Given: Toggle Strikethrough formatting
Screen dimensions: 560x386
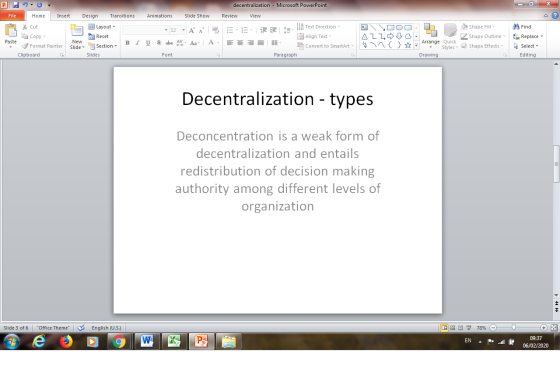Looking at the screenshot, I should [x=169, y=43].
